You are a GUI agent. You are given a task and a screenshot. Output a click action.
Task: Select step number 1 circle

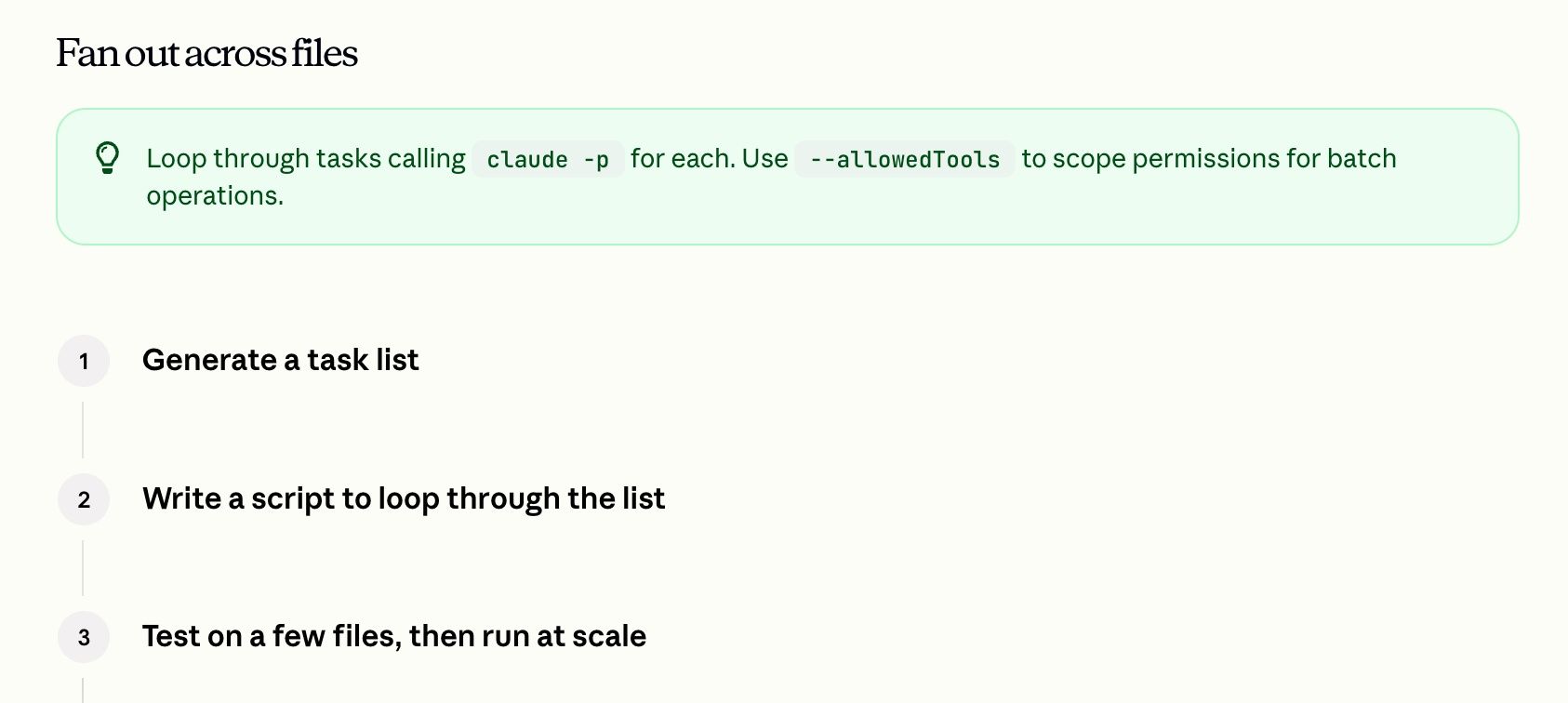click(x=84, y=361)
